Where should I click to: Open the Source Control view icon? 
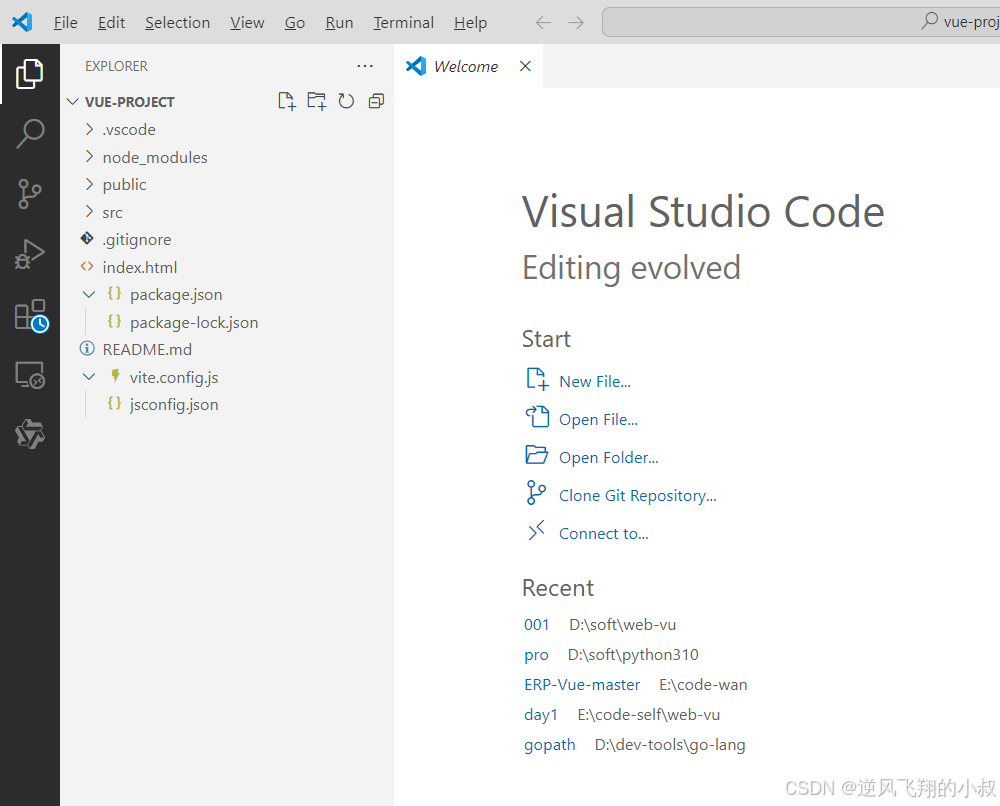pos(29,193)
